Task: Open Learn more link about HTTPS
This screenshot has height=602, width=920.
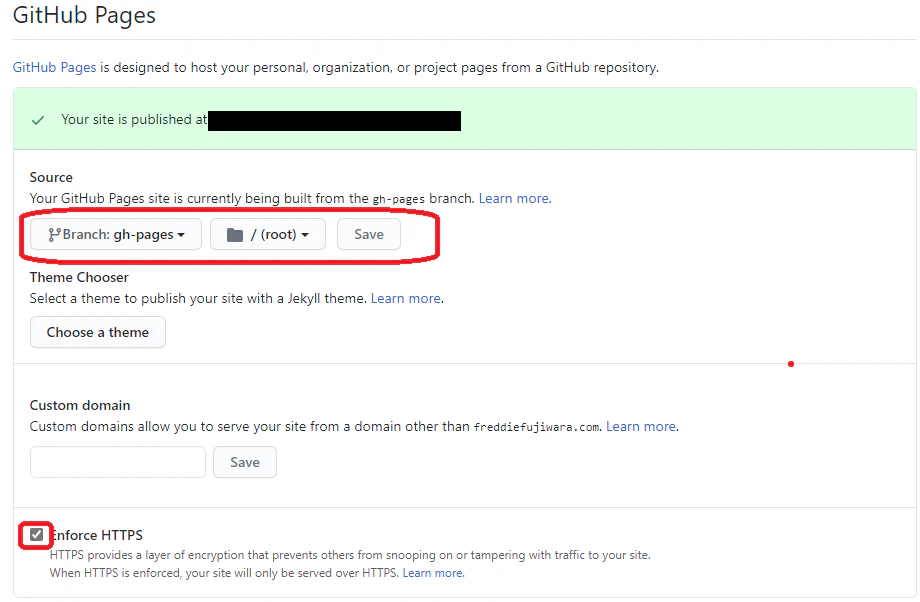Action: point(432,573)
